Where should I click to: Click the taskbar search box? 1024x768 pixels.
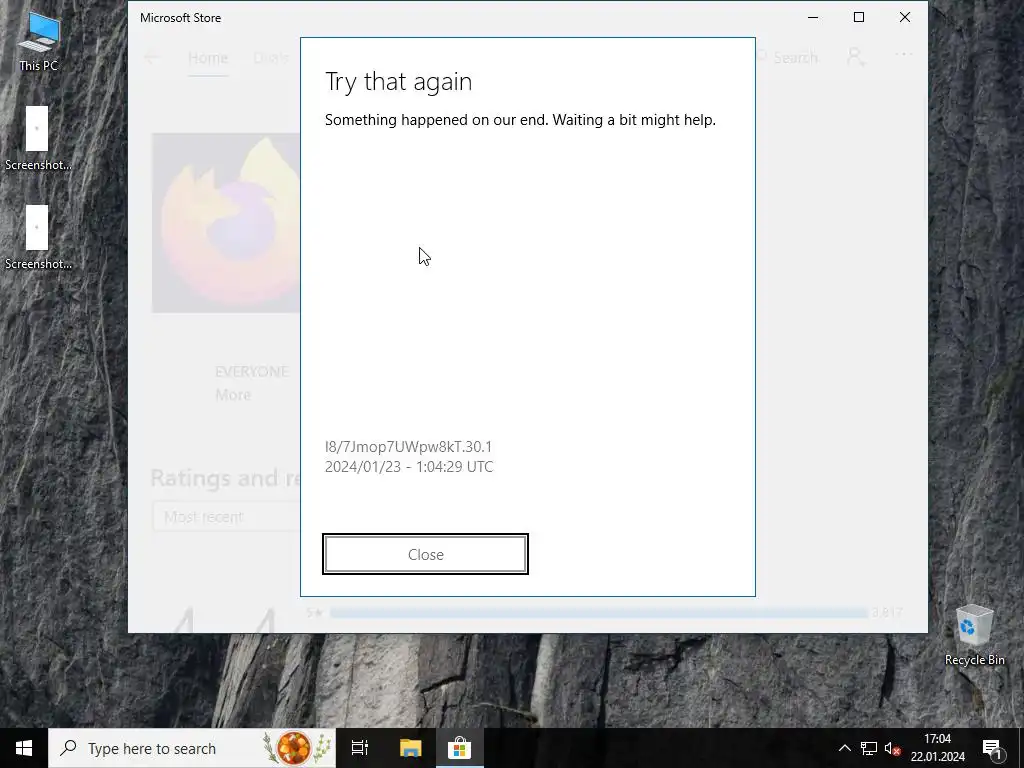point(192,748)
